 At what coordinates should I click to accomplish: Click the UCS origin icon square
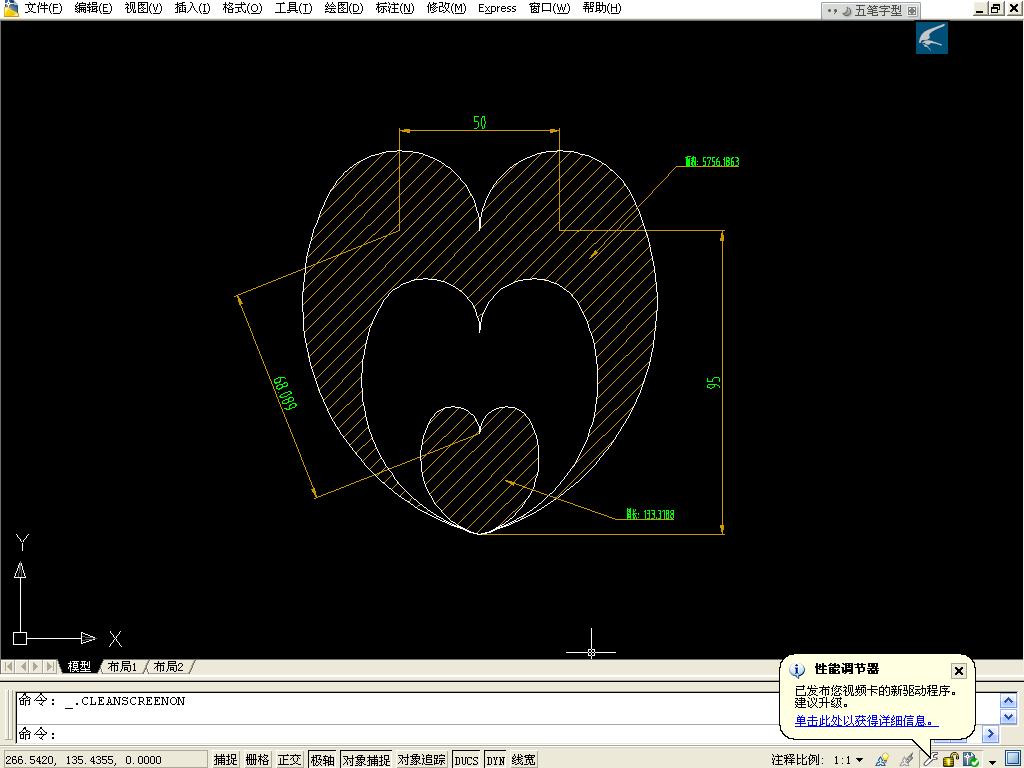(x=20, y=638)
